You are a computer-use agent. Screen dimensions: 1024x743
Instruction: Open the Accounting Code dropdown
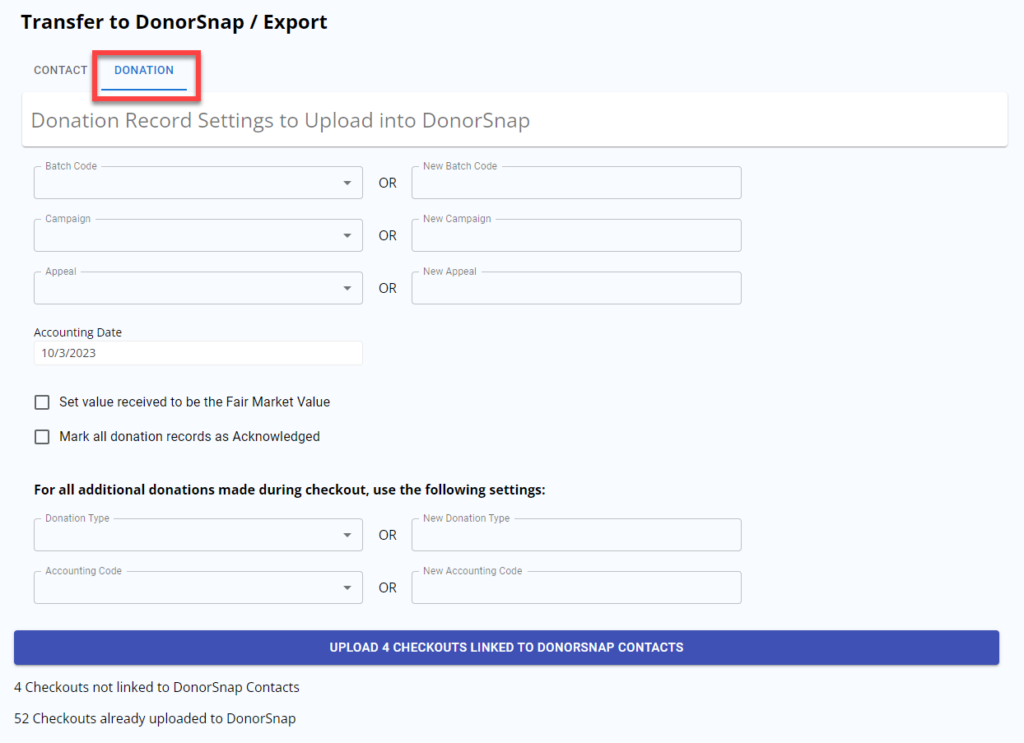tap(198, 588)
